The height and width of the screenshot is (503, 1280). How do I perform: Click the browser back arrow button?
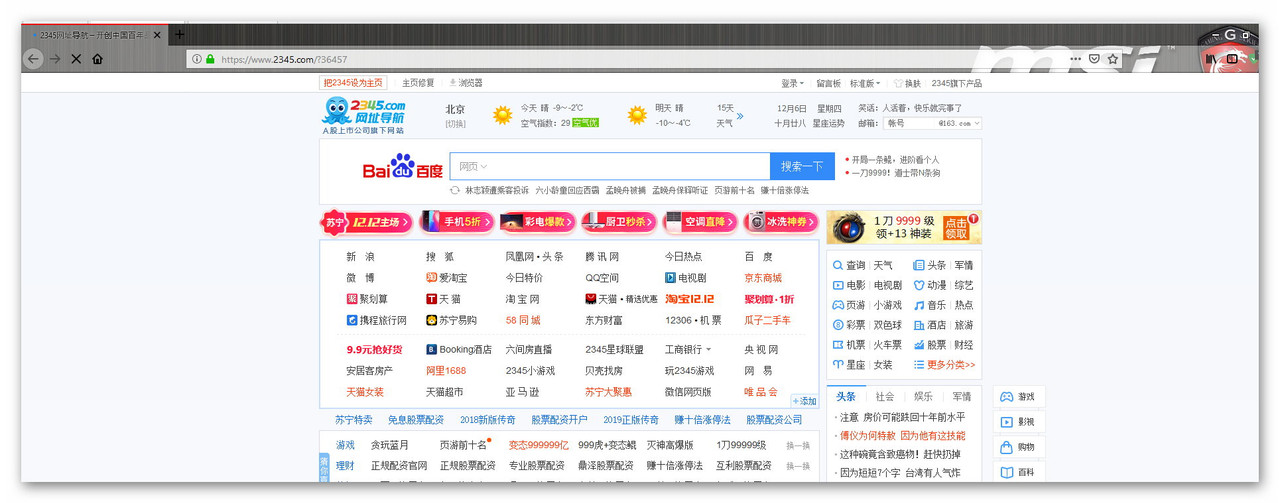[x=33, y=59]
